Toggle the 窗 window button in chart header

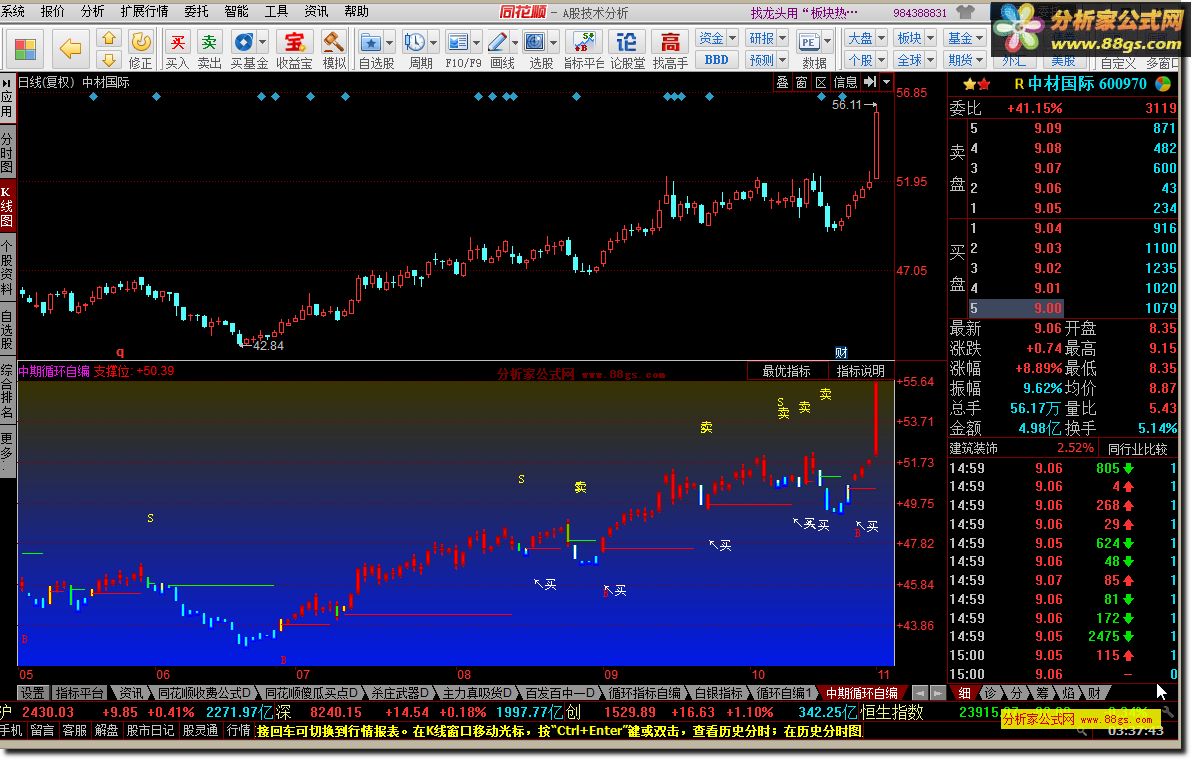[801, 82]
